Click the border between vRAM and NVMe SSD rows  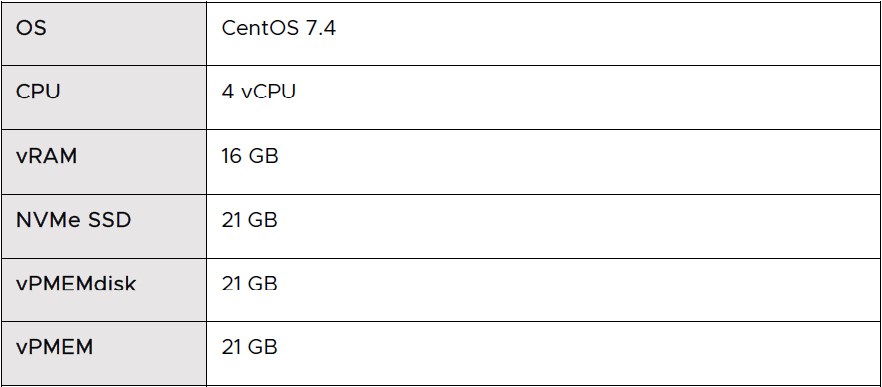(x=441, y=194)
